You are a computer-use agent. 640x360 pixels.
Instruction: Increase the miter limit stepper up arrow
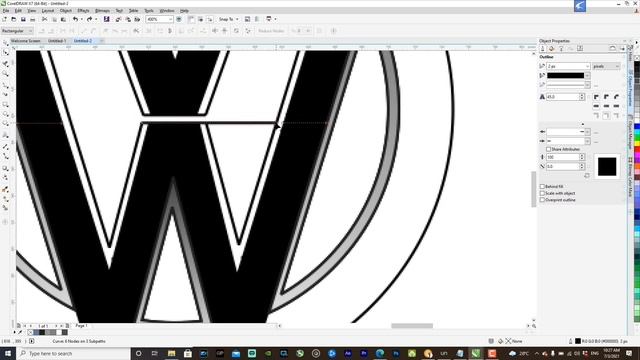582,95
